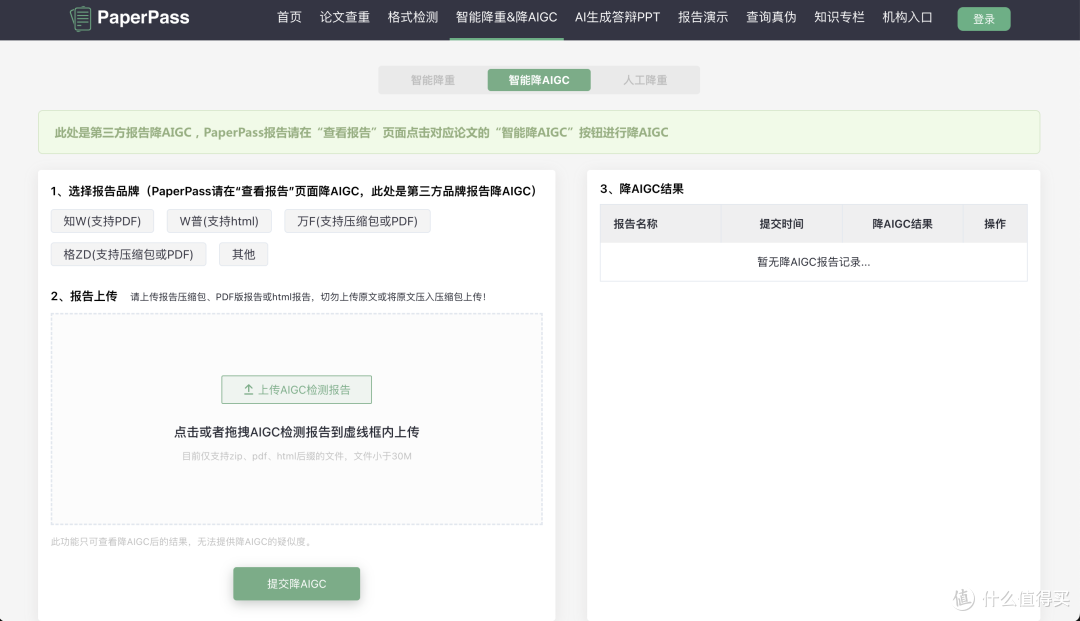Select the 智能降AIGC tab
1080x621 pixels.
coord(539,80)
